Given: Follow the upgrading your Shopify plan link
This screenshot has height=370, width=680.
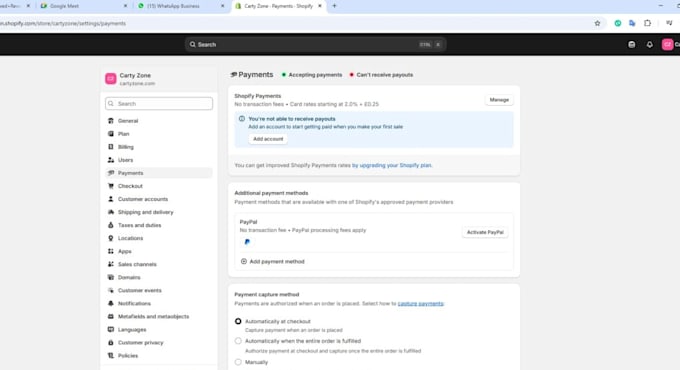Looking at the screenshot, I should 392,165.
